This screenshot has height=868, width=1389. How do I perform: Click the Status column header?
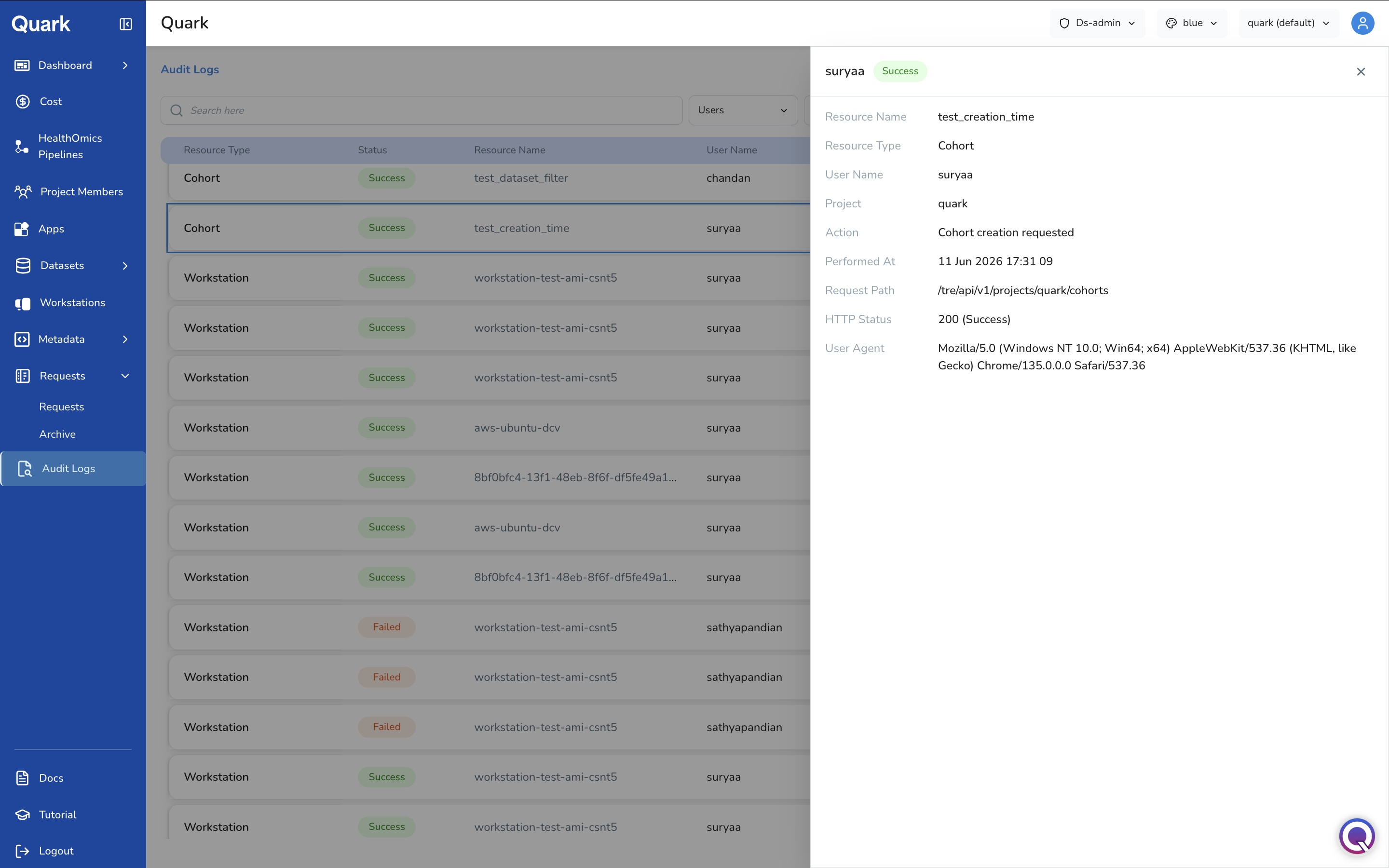[x=372, y=150]
